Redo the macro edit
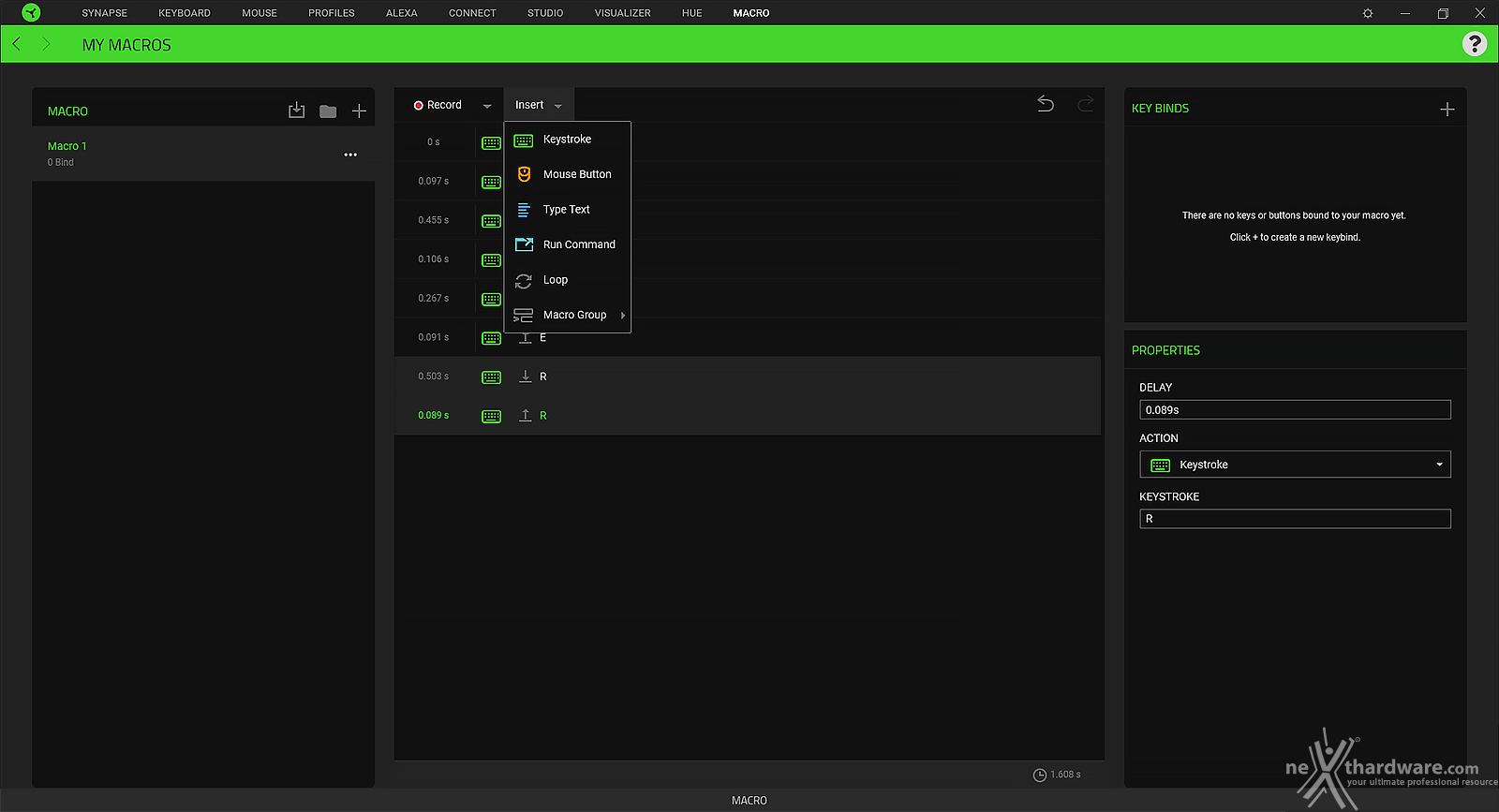This screenshot has width=1499, height=812. click(1085, 104)
